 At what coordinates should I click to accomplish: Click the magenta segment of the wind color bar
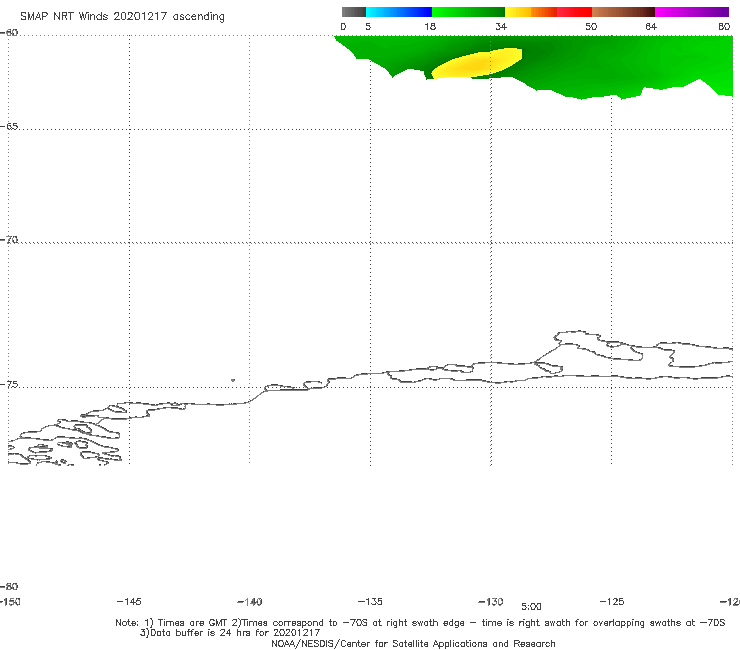pyautogui.click(x=692, y=12)
